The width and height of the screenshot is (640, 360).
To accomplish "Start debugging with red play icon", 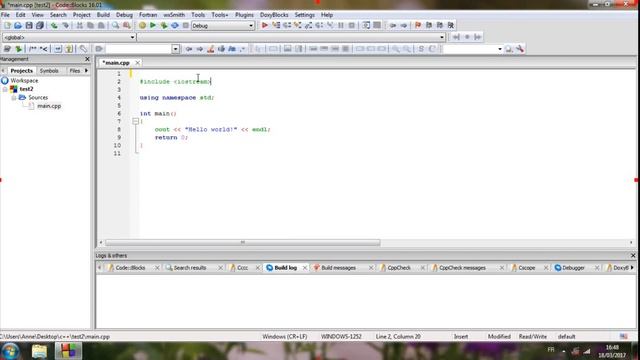I will 264,25.
